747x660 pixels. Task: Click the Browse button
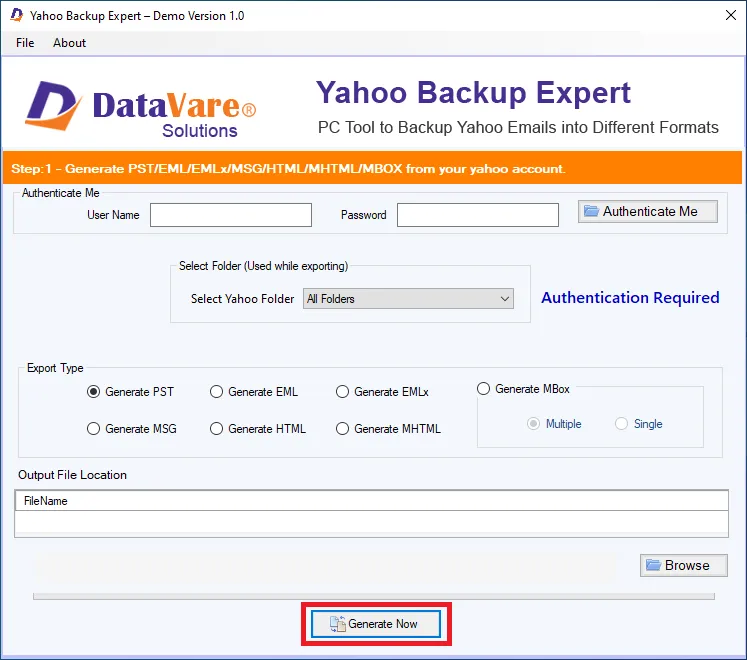684,565
